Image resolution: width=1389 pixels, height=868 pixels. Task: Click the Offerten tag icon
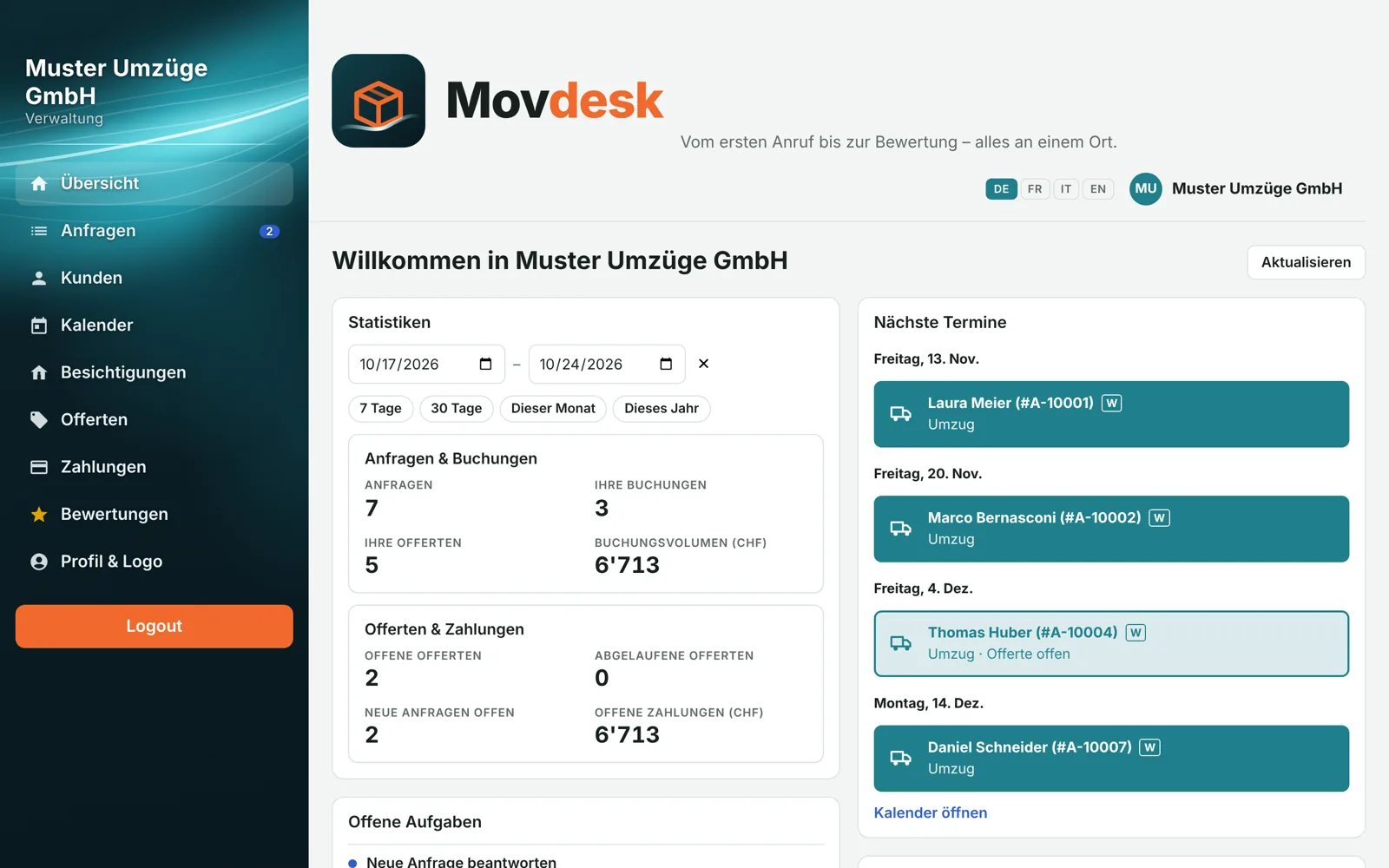tap(39, 420)
